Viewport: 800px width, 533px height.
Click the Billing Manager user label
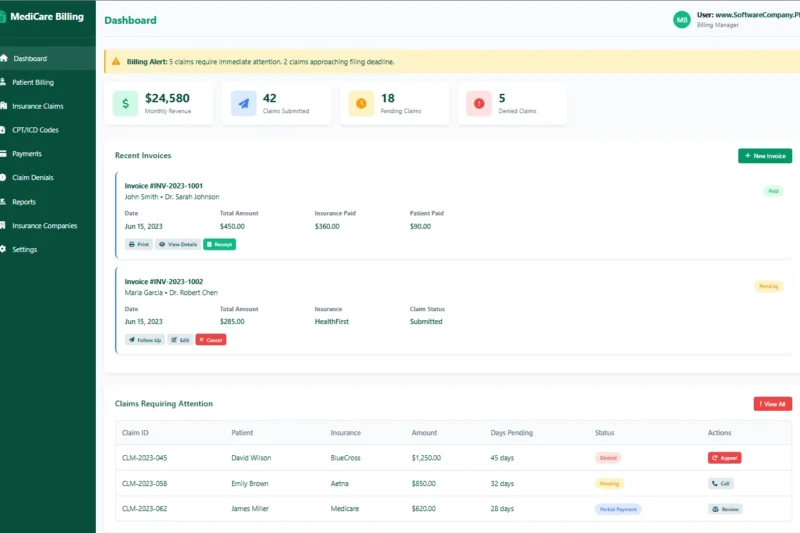[x=717, y=25]
